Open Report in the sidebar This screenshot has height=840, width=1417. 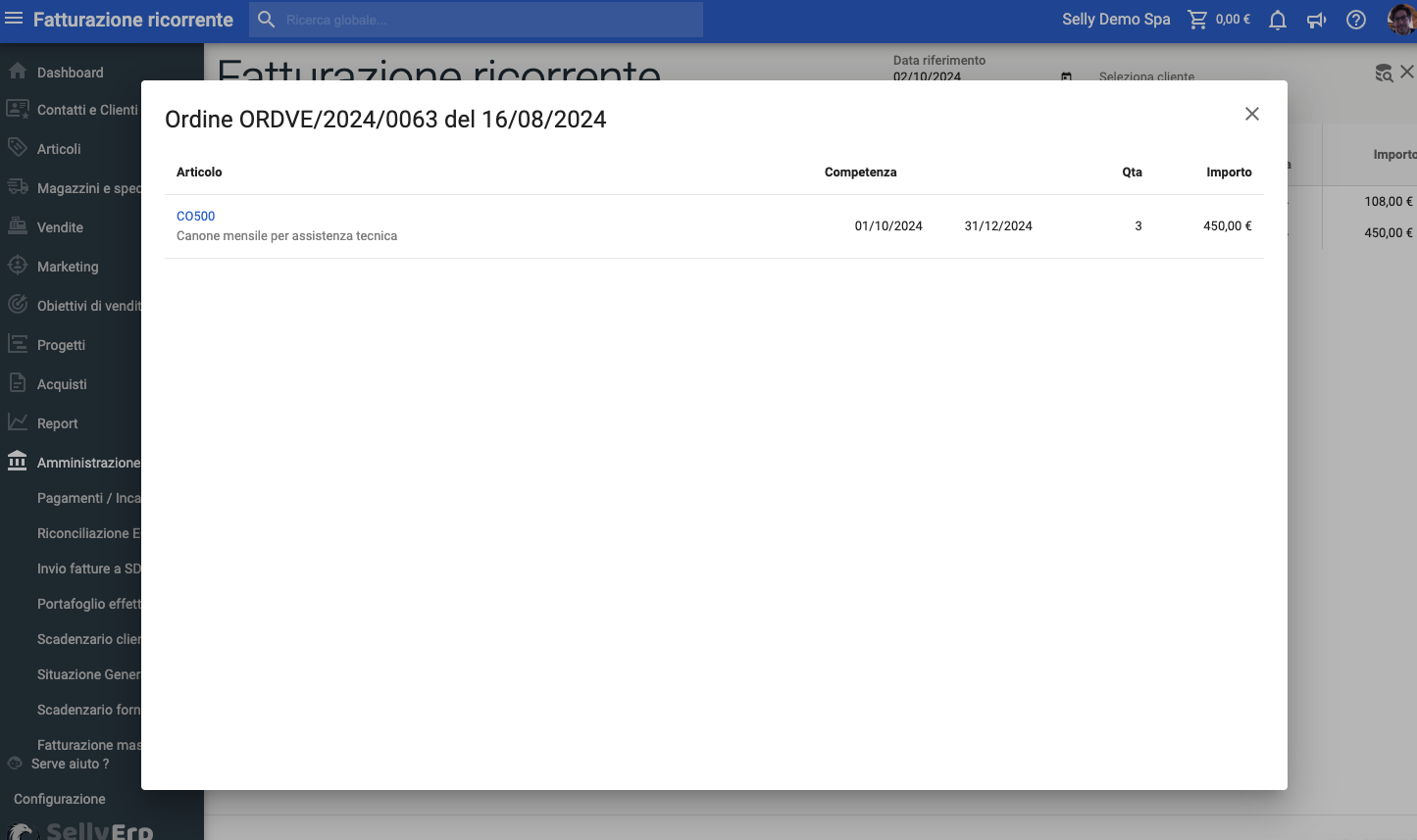[x=57, y=423]
